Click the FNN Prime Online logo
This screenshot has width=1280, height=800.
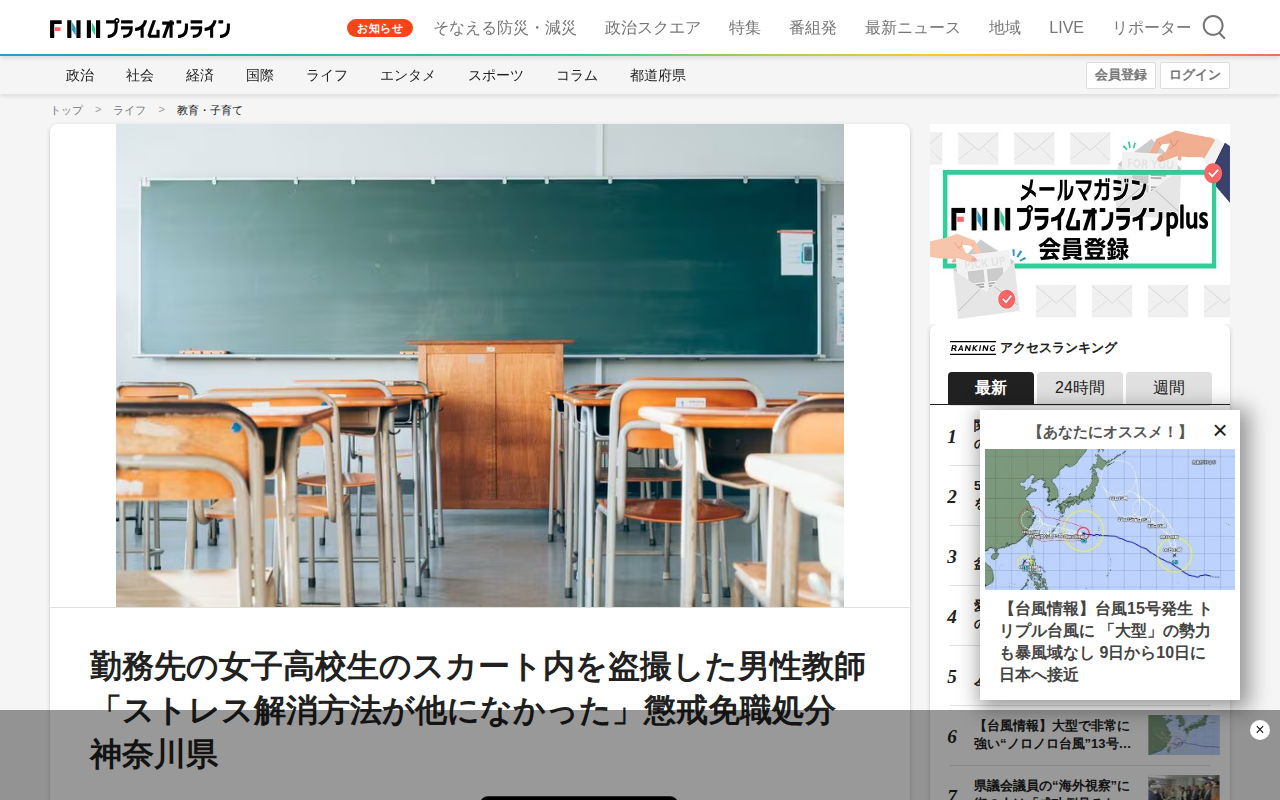(140, 28)
